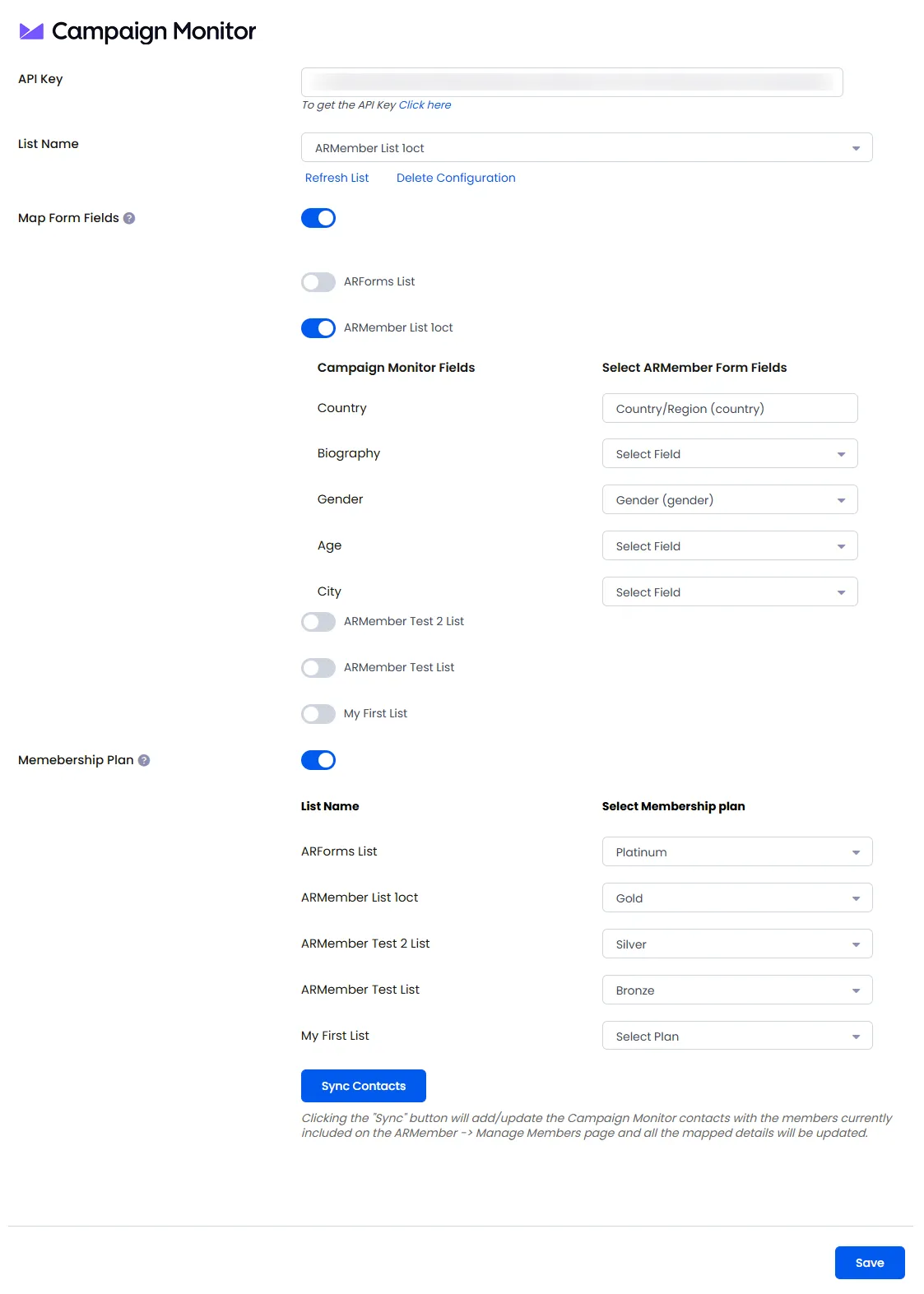
Task: Click the 'Campaign Monitor Fields' column heading
Action: pos(396,368)
